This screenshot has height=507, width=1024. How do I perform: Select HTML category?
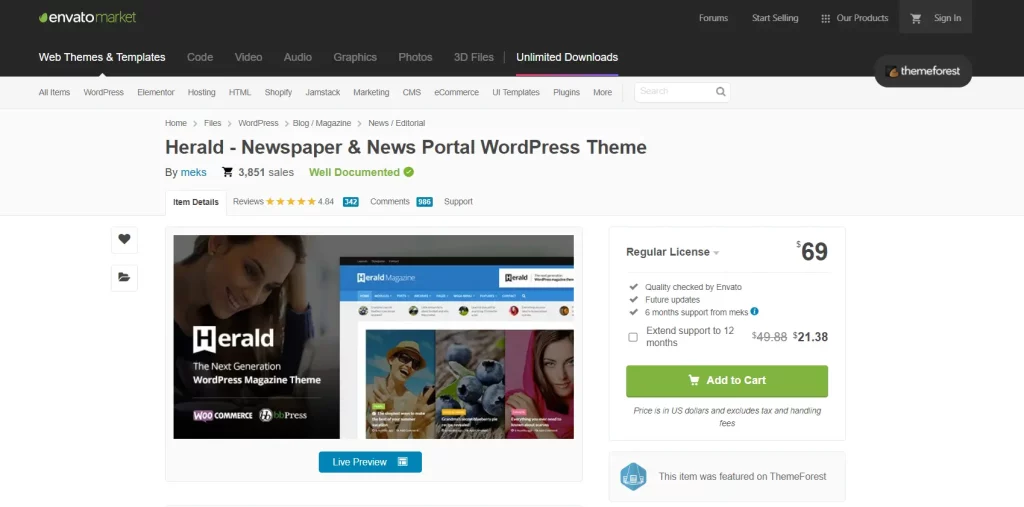click(240, 93)
